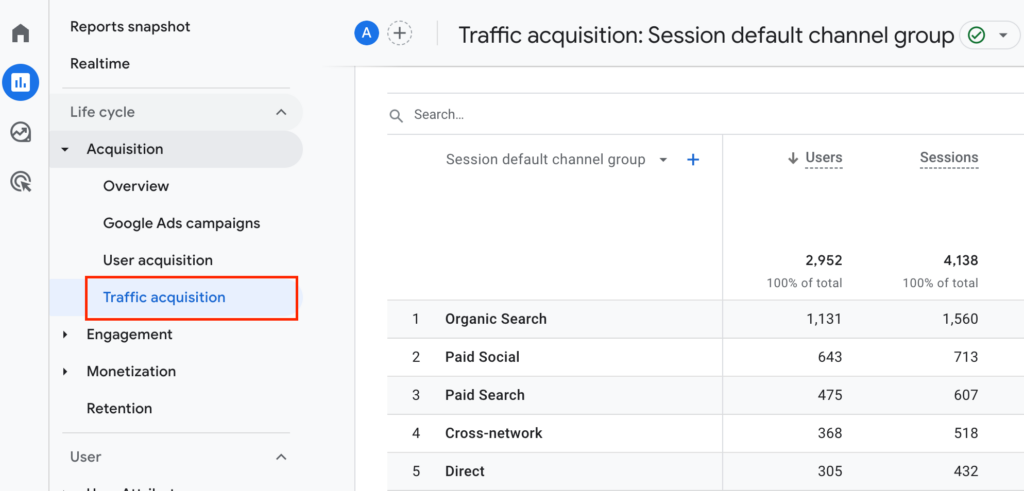Open the Reports bar chart icon
1024x491 pixels.
click(x=21, y=82)
